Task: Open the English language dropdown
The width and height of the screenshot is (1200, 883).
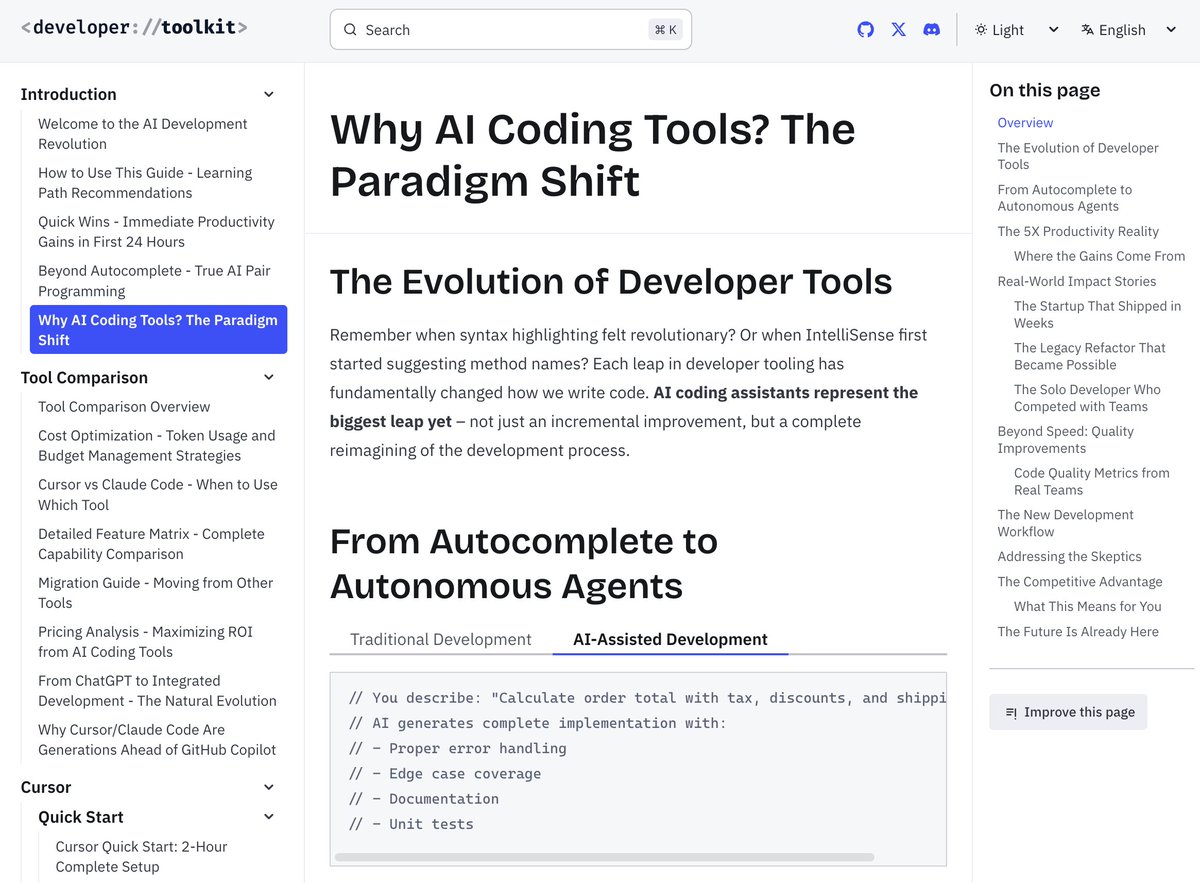Action: coord(1129,30)
